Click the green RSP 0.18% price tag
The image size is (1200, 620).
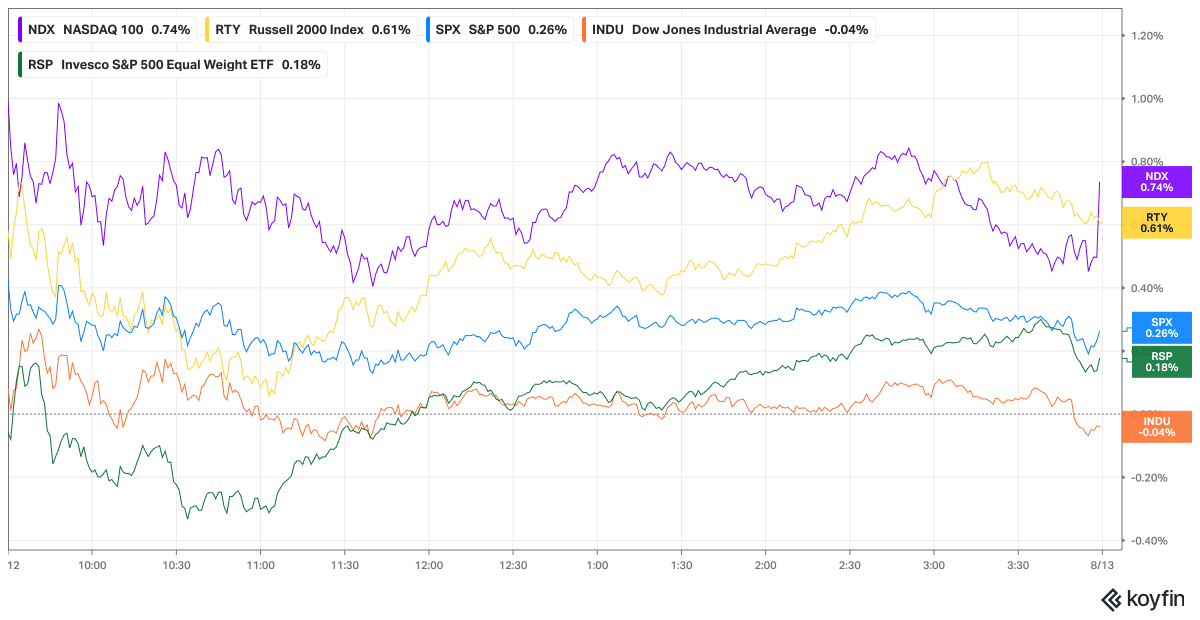click(x=1162, y=361)
